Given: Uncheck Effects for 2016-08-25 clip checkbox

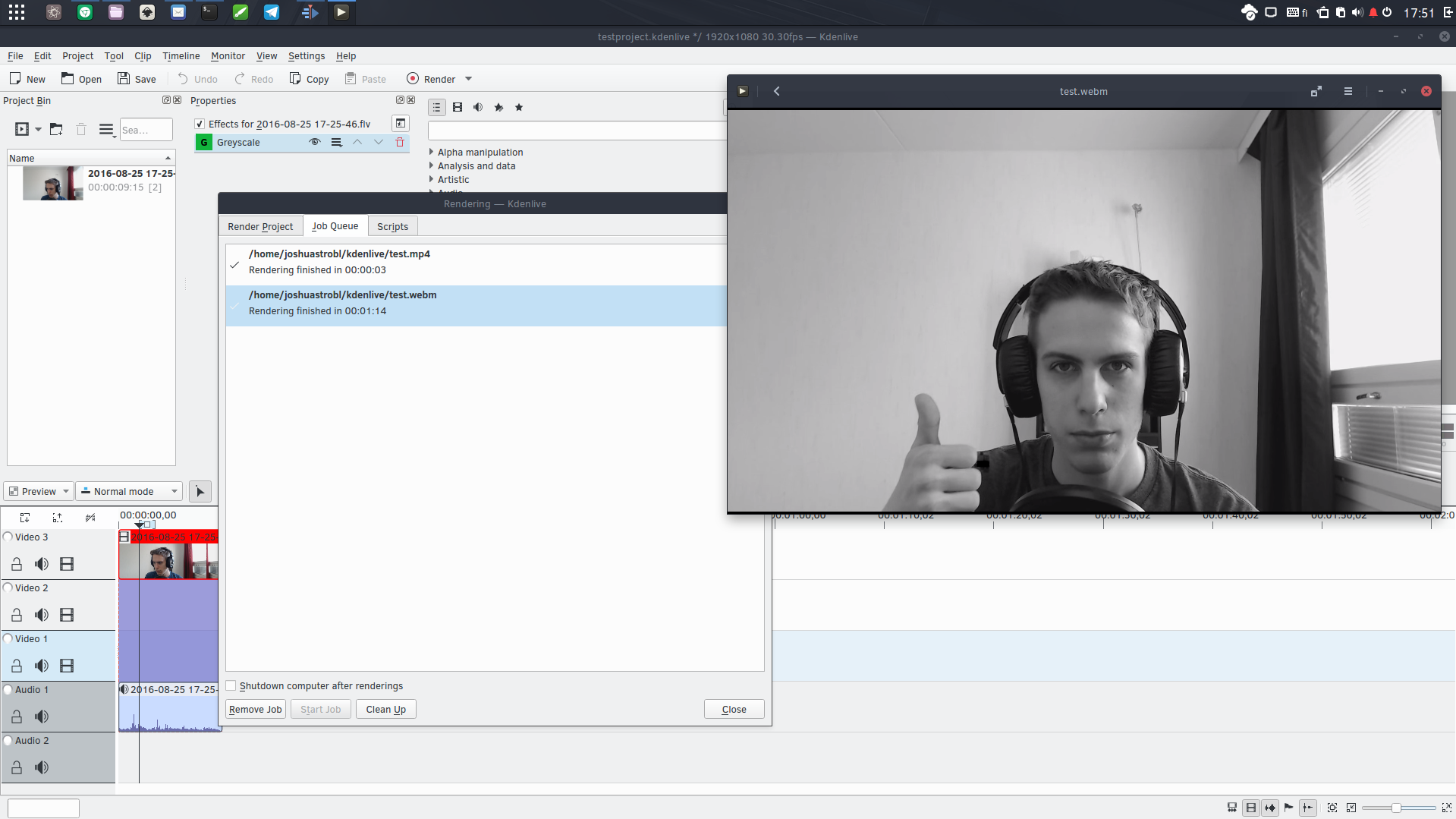Looking at the screenshot, I should [x=200, y=124].
